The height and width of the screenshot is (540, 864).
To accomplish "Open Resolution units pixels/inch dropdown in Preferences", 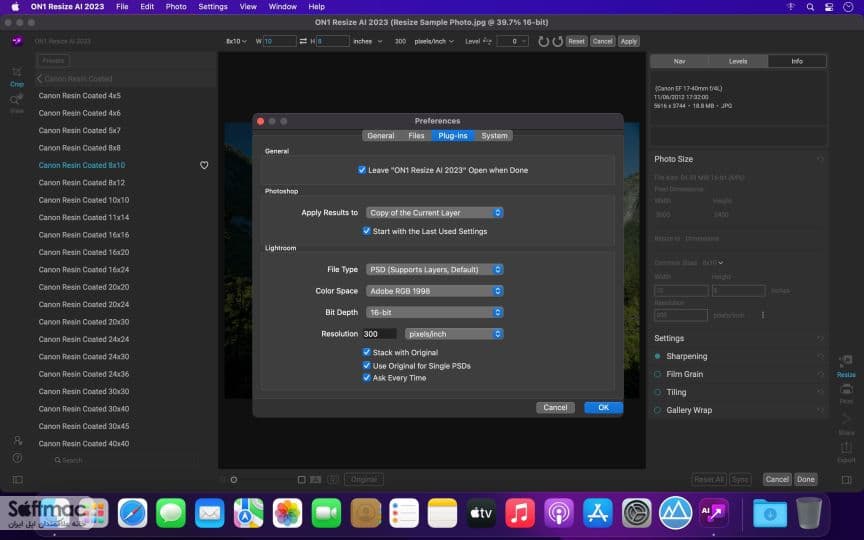I will point(454,334).
